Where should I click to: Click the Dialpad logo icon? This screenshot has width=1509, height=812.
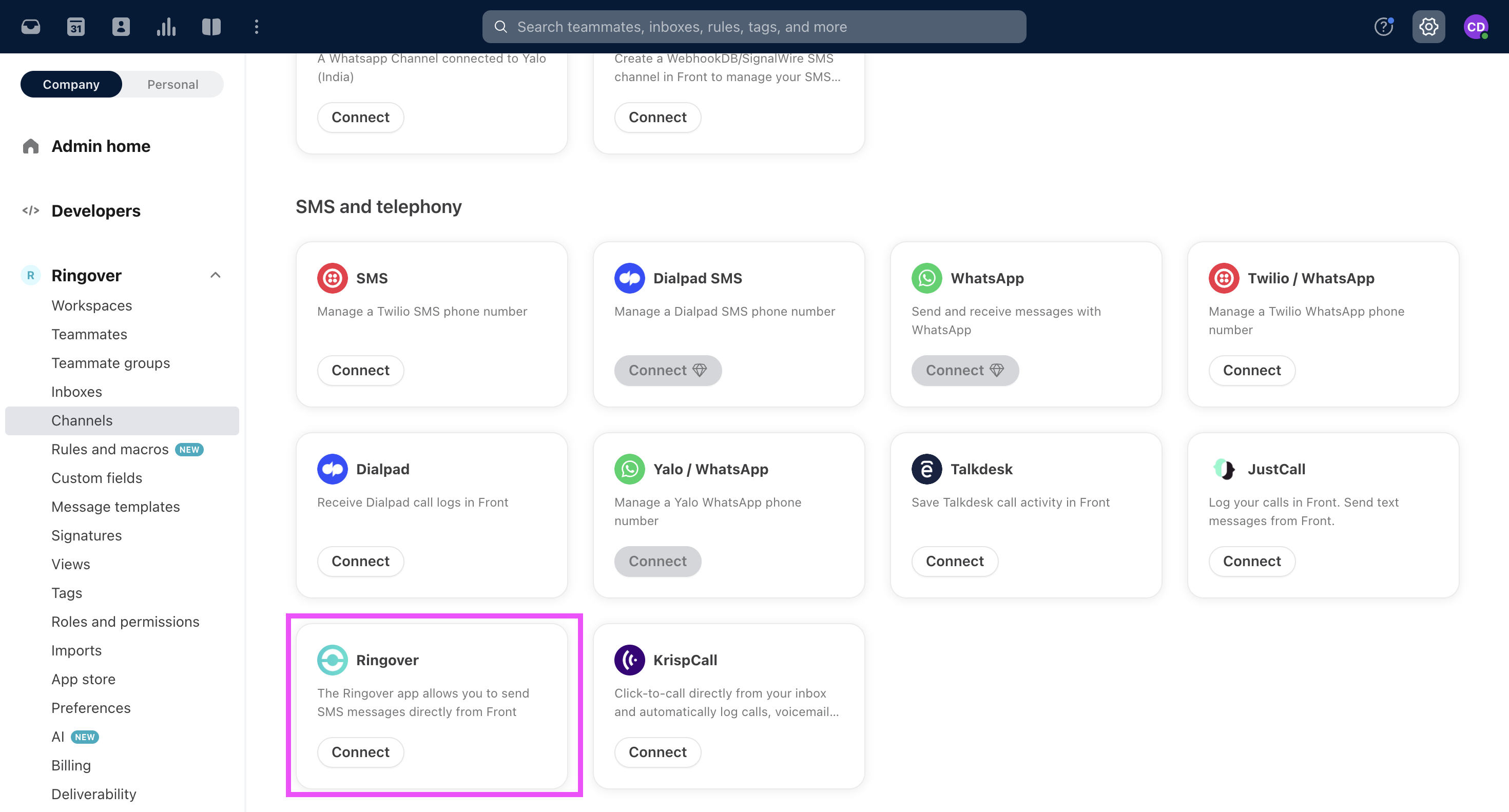coord(333,469)
